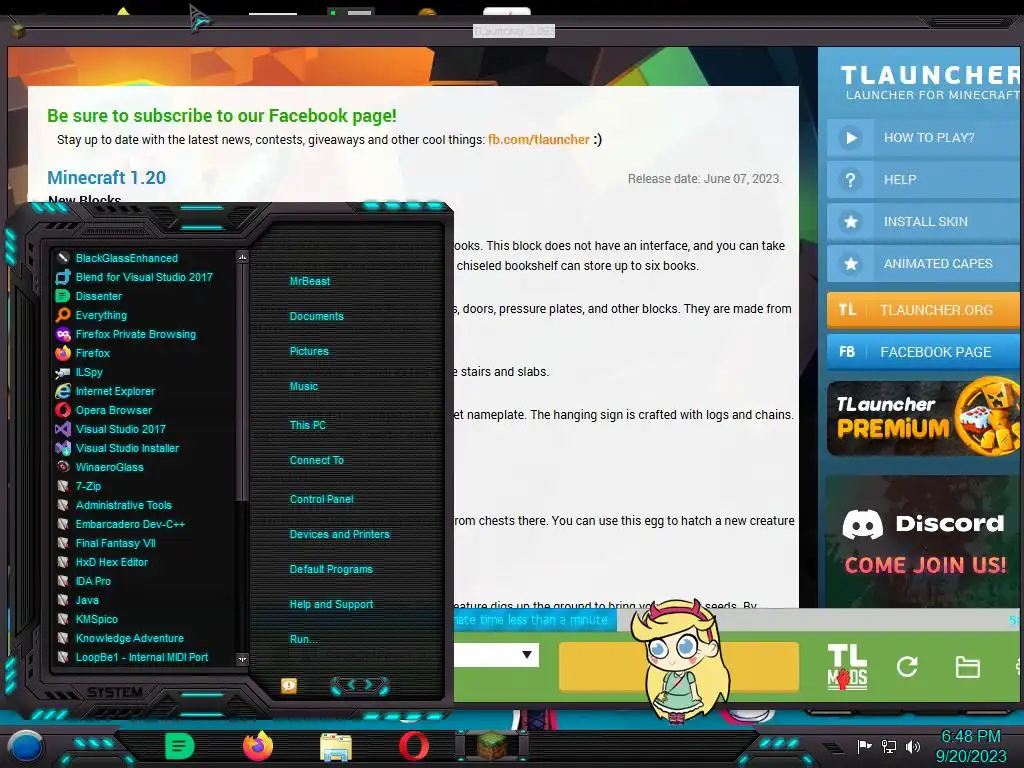Click the Start orb button

(x=26, y=746)
